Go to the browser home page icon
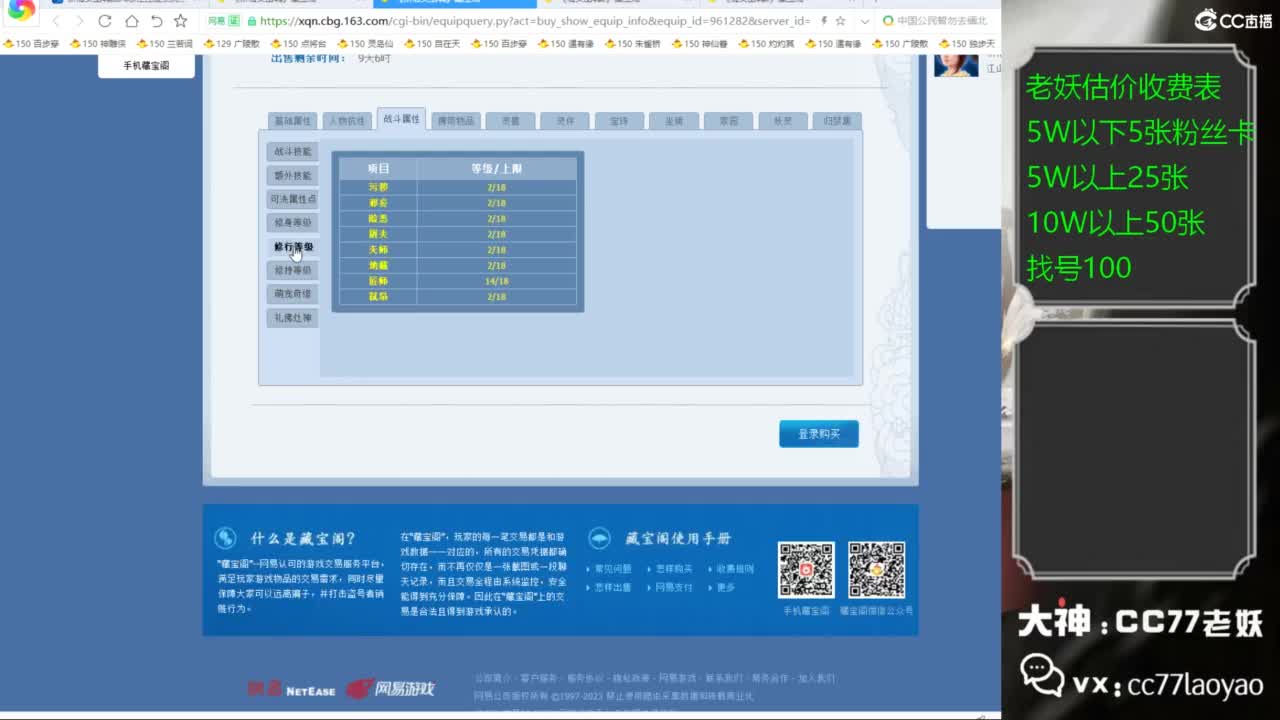The height and width of the screenshot is (720, 1280). 131,21
